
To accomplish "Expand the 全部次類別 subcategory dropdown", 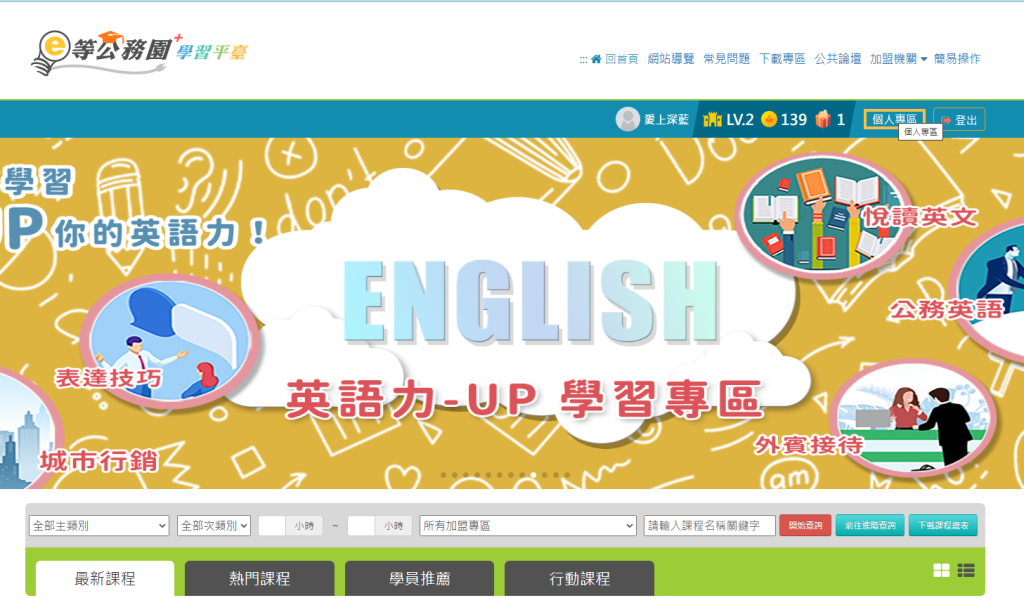I will [214, 526].
